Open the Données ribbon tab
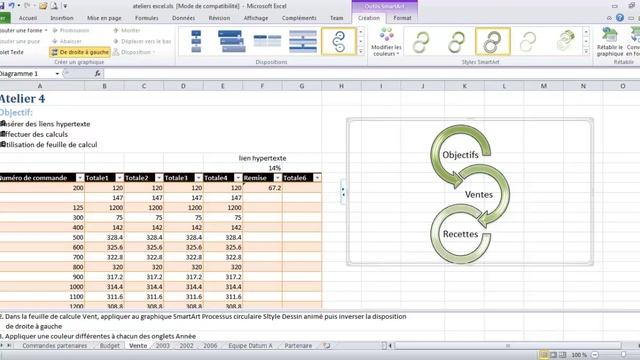 184,18
